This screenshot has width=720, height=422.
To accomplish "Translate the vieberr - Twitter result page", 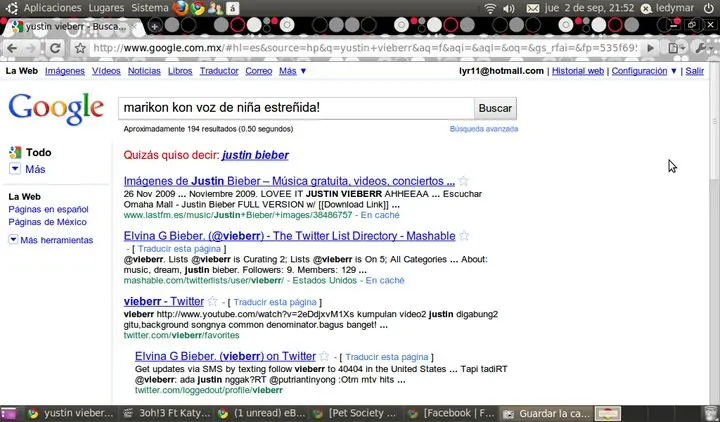I will tap(275, 302).
